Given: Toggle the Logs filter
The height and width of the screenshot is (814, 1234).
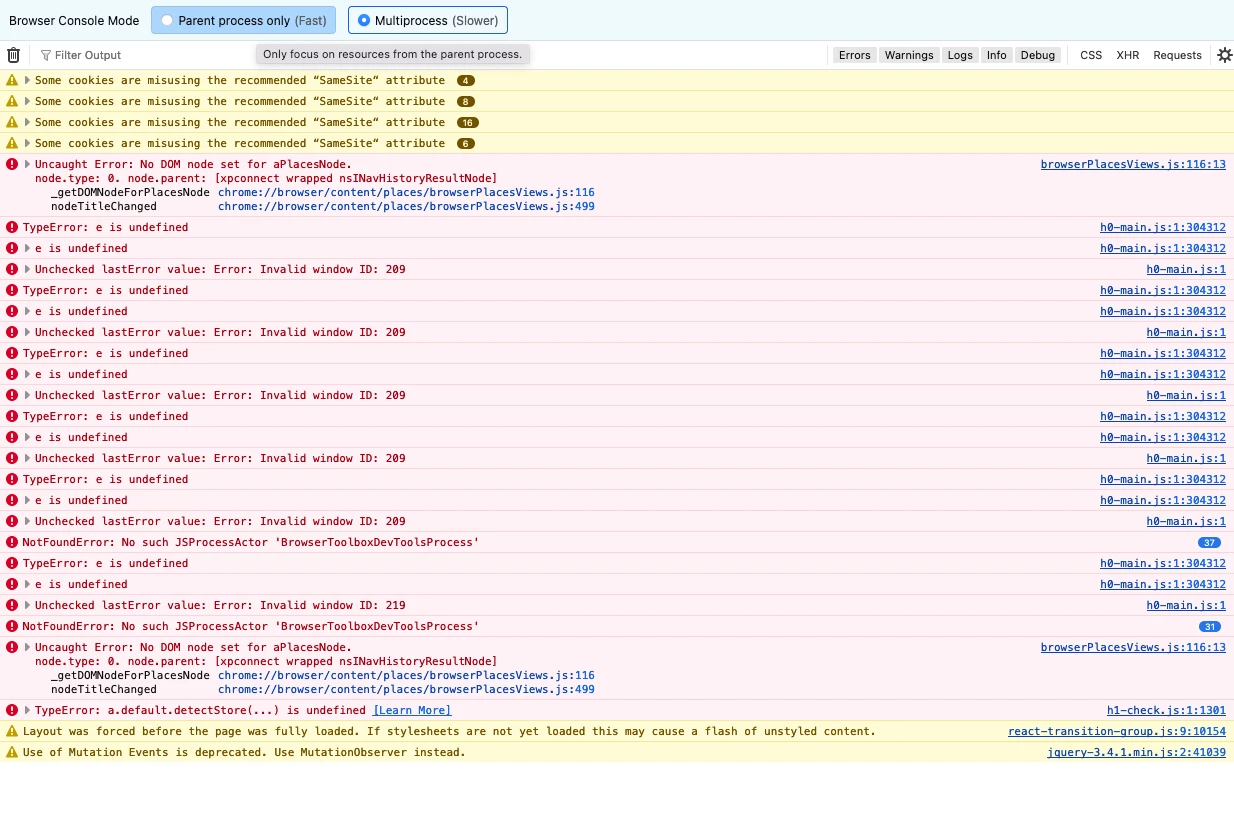Looking at the screenshot, I should click(x=960, y=55).
